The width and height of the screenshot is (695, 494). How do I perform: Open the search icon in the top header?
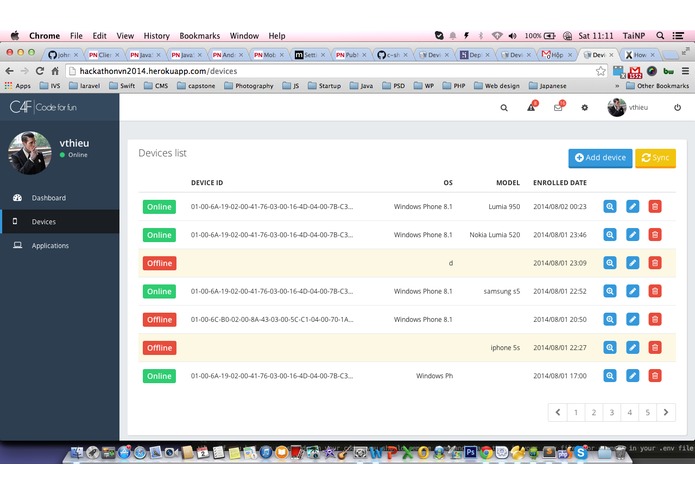tap(504, 108)
